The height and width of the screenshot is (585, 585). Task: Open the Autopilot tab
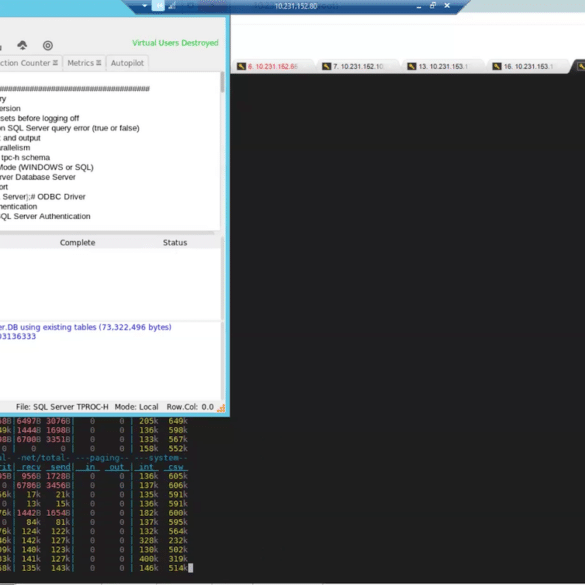[127, 63]
